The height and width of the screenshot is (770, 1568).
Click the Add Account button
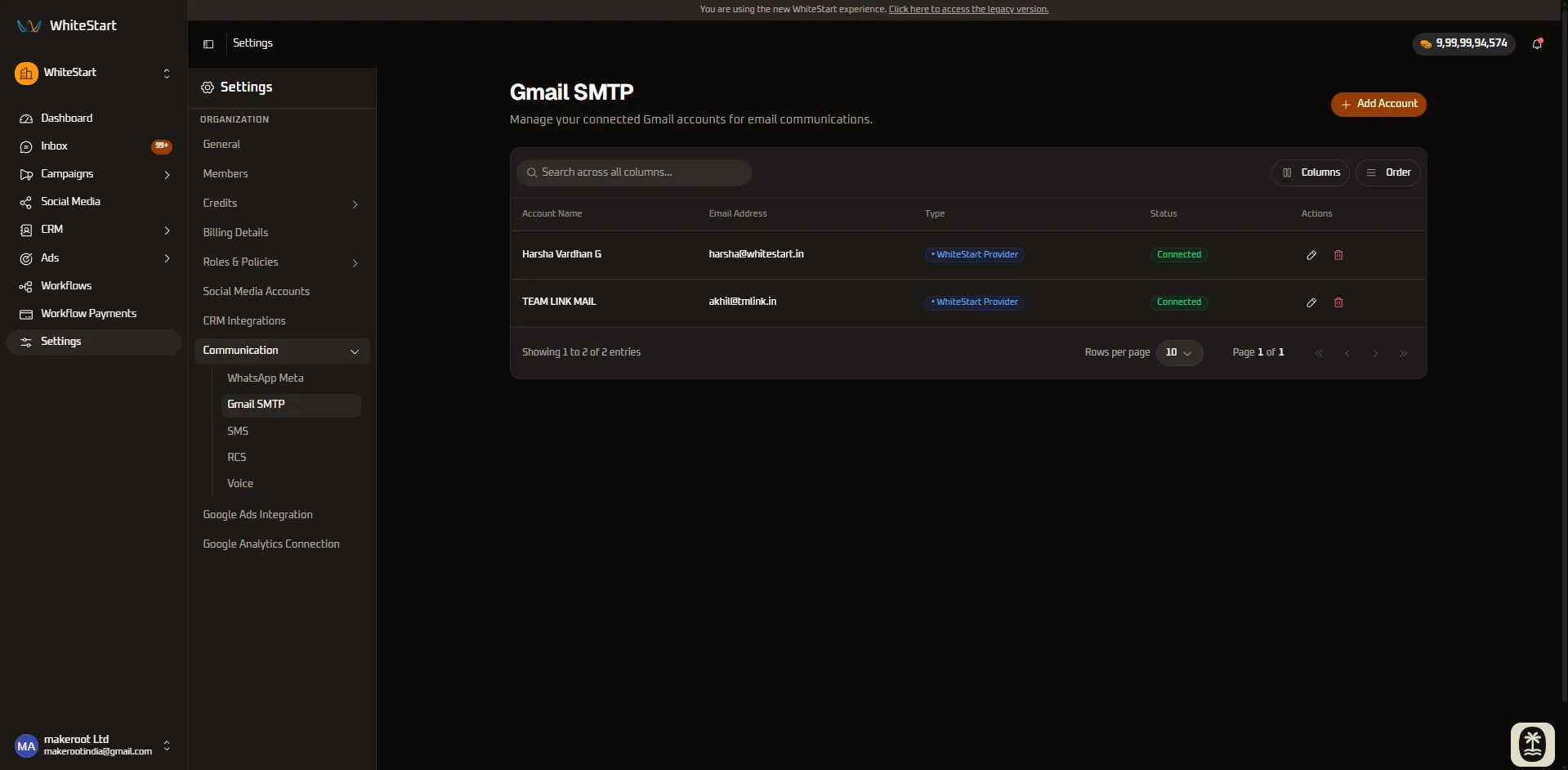[1378, 105]
